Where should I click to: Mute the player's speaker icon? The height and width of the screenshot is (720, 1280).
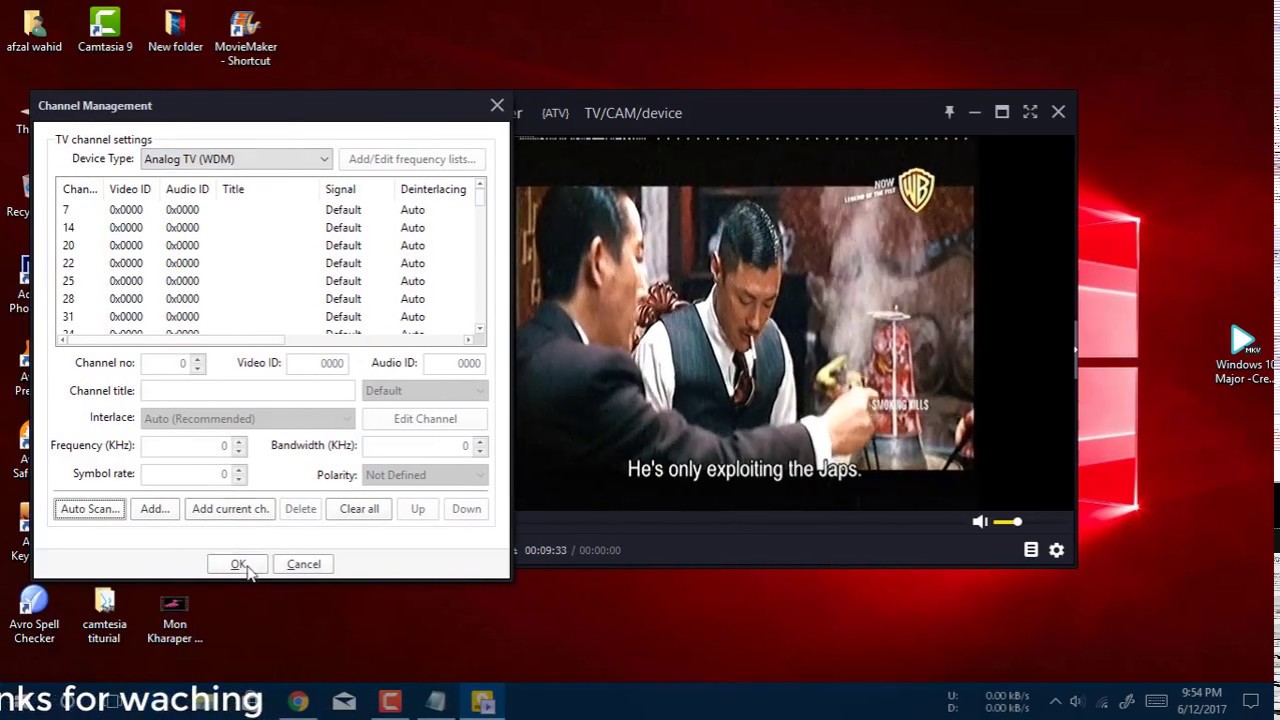coord(980,521)
